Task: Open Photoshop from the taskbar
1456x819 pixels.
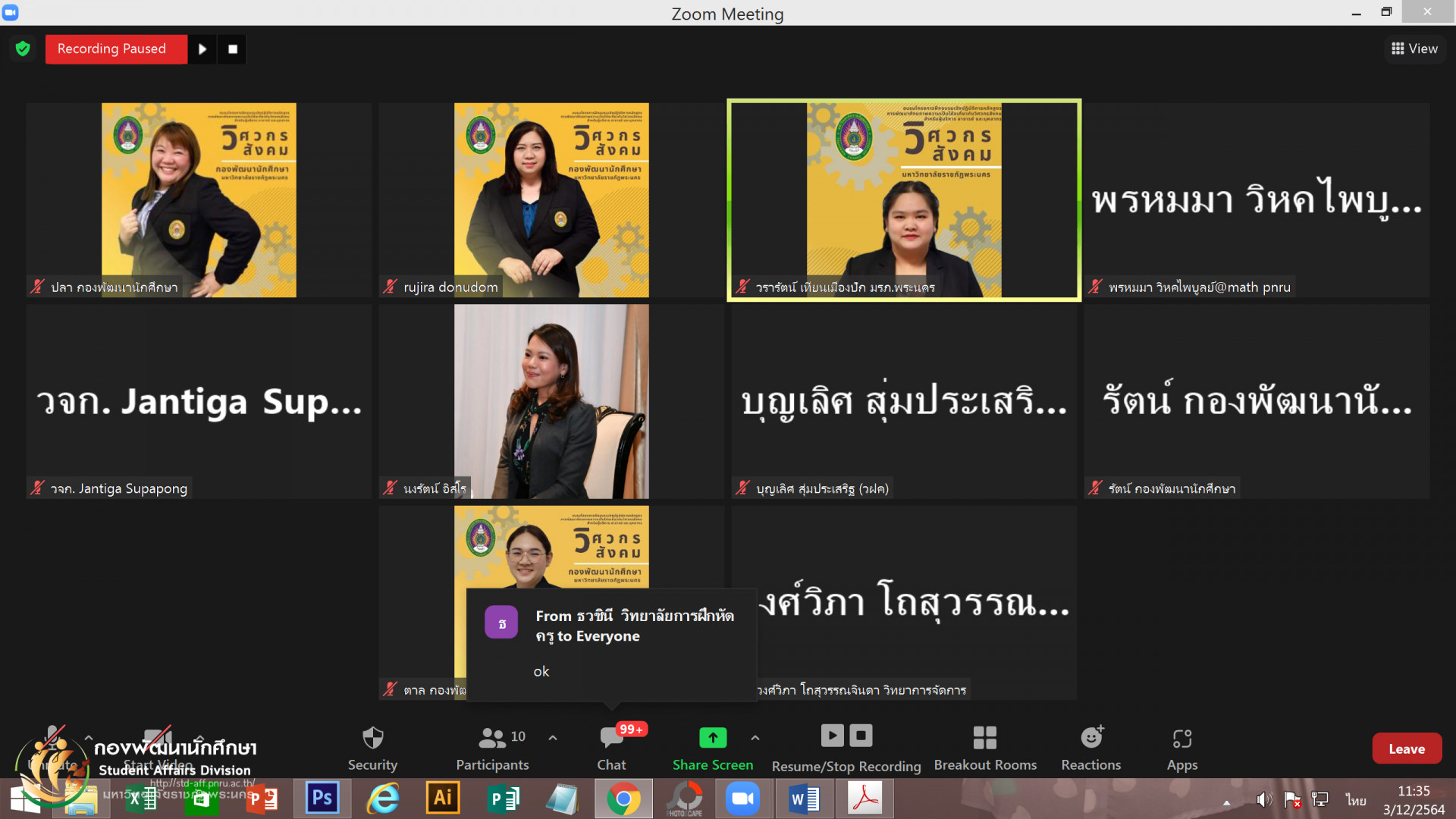Action: click(x=322, y=799)
